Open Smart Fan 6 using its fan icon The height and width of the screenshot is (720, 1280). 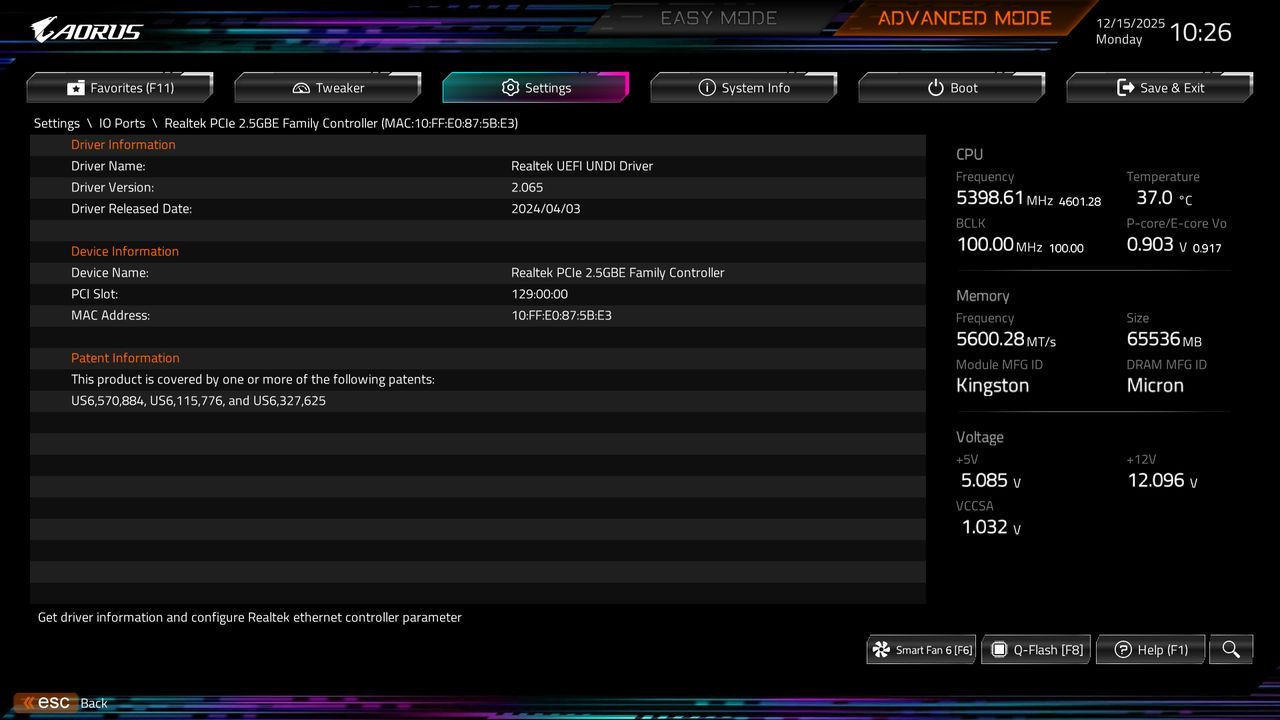click(x=882, y=649)
